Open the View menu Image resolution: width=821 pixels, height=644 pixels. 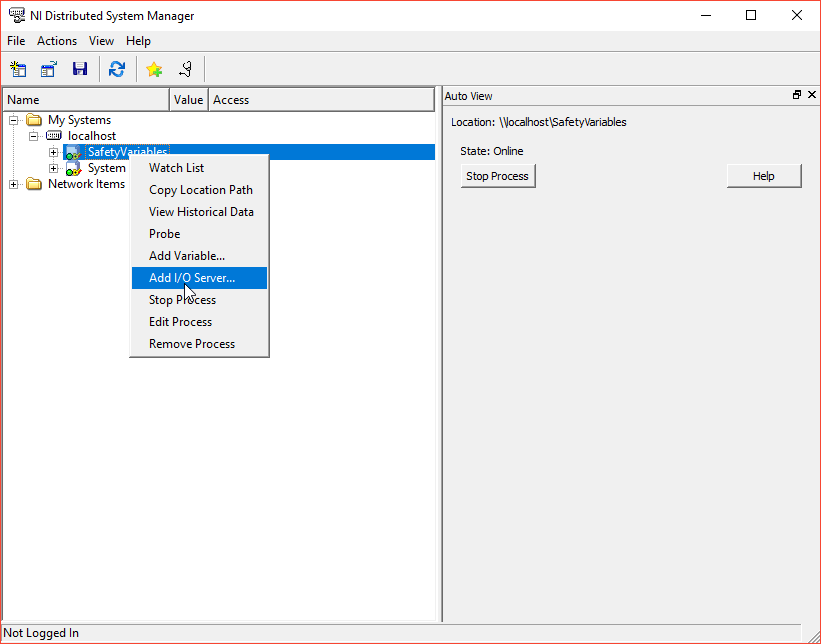[101, 41]
